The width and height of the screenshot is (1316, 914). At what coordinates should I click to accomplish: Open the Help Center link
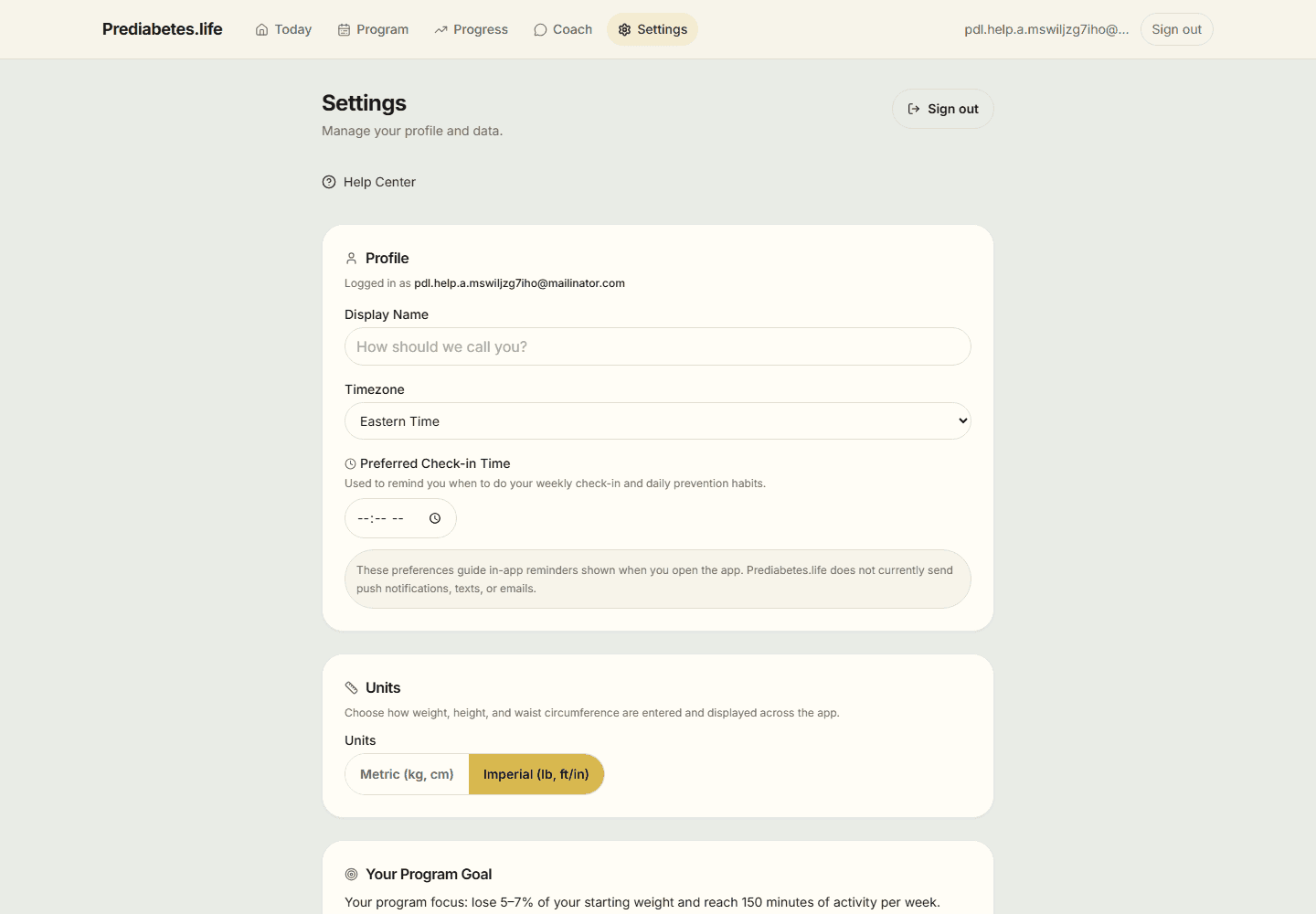tap(369, 182)
